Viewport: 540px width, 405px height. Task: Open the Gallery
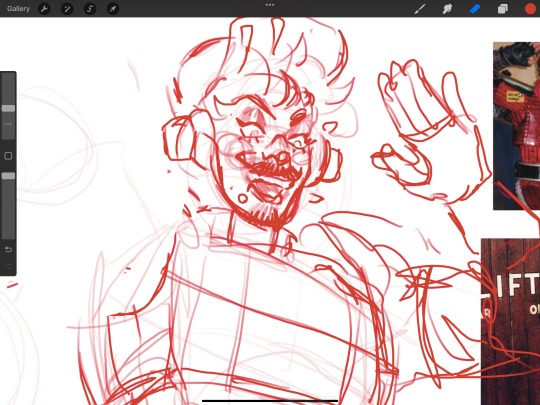coord(18,9)
